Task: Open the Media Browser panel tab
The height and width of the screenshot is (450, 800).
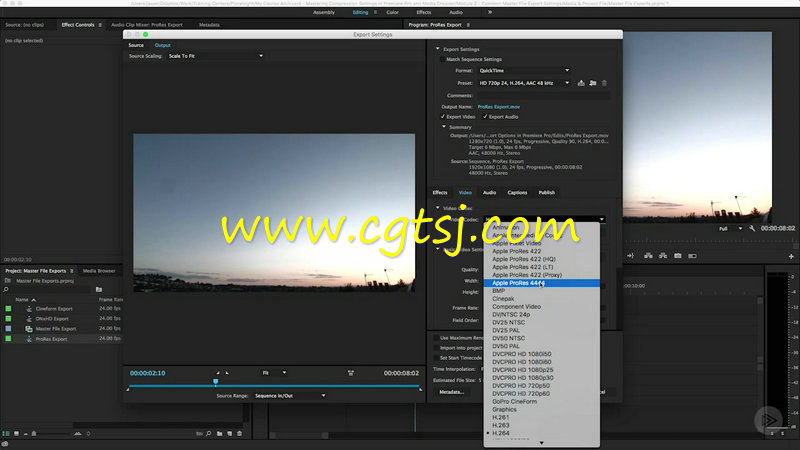Action: [x=99, y=271]
